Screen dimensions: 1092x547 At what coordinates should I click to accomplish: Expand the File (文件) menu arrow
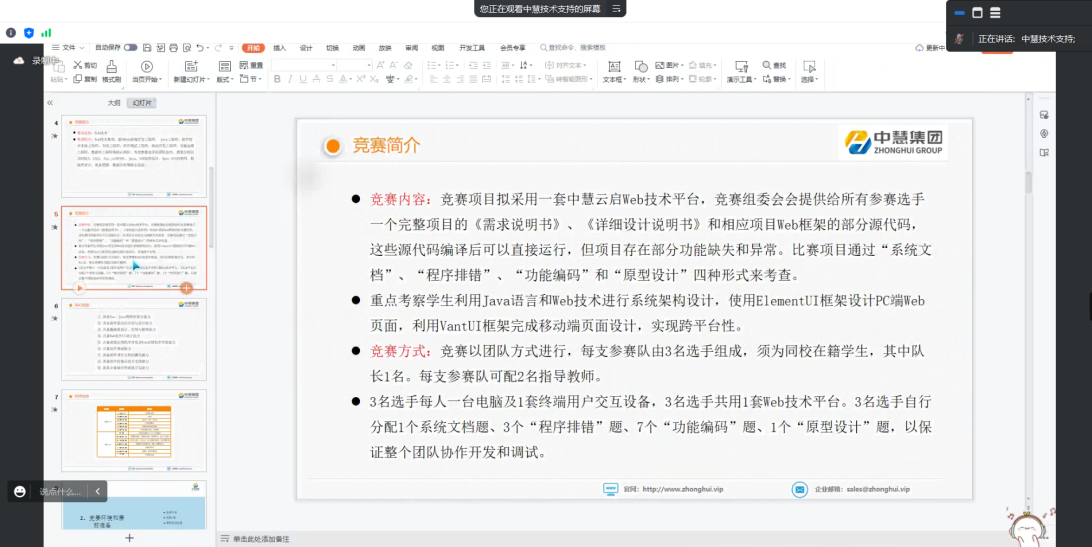(81, 48)
